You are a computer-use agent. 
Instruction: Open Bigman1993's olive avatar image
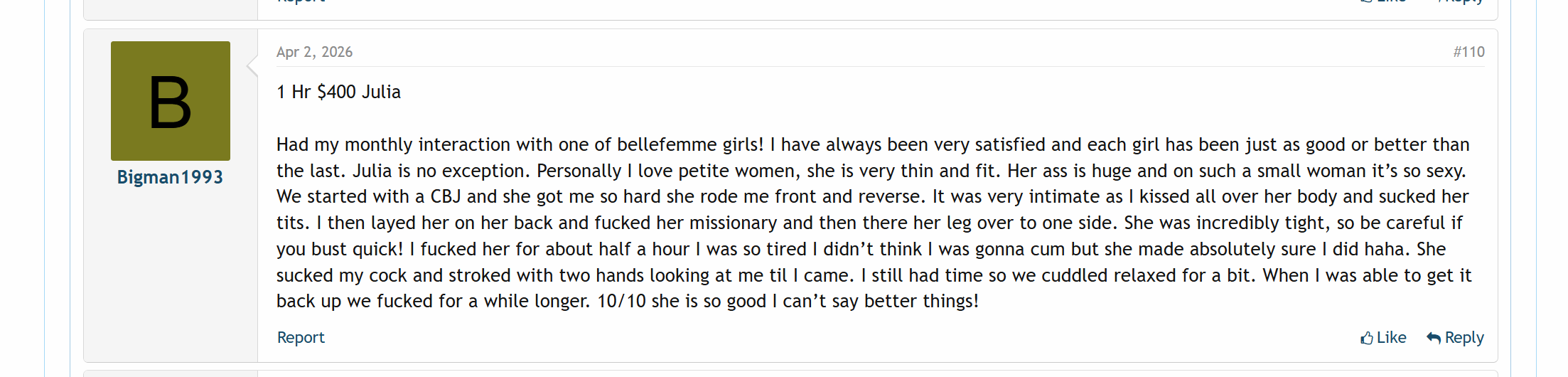pos(171,101)
